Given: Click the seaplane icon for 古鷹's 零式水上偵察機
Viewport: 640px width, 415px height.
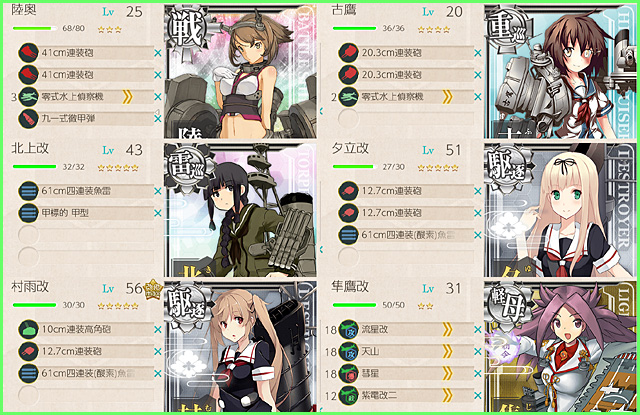Looking at the screenshot, I should pyautogui.click(x=348, y=97).
